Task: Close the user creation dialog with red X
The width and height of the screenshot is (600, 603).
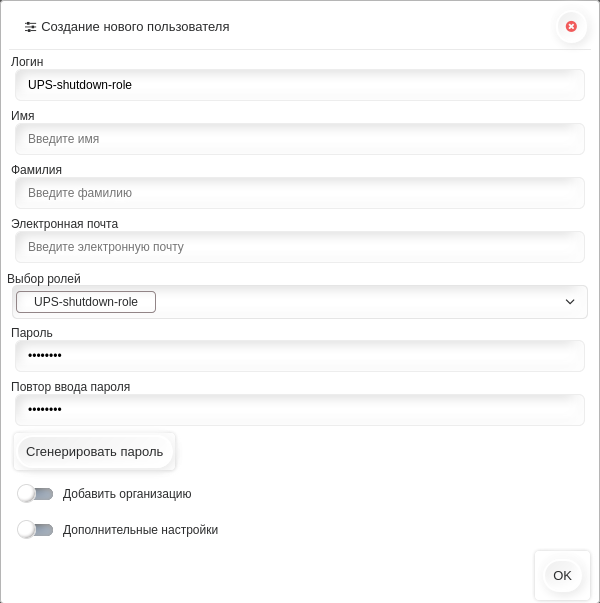Action: pyautogui.click(x=571, y=26)
